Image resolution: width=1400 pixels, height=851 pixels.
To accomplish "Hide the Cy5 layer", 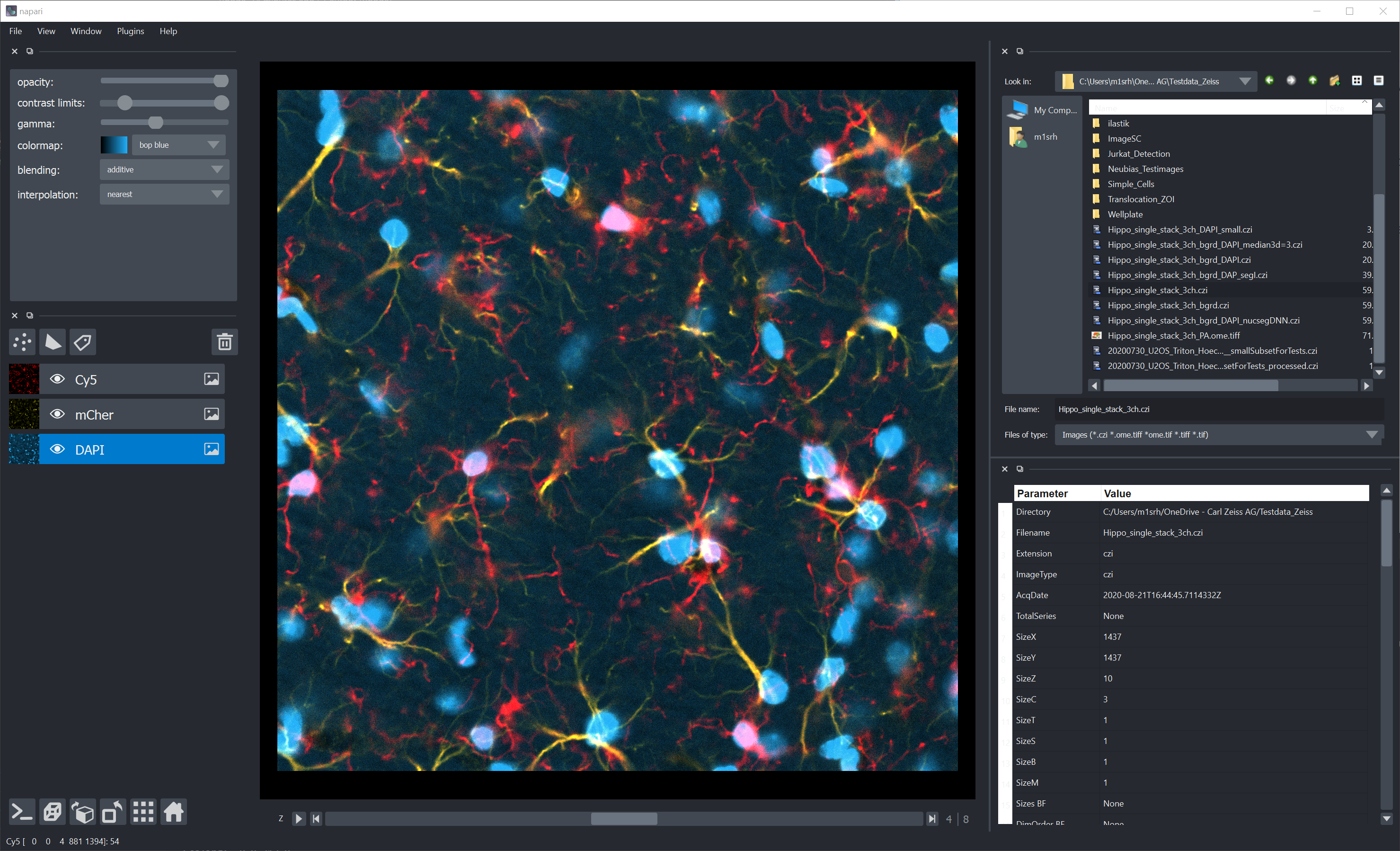I will [x=57, y=379].
